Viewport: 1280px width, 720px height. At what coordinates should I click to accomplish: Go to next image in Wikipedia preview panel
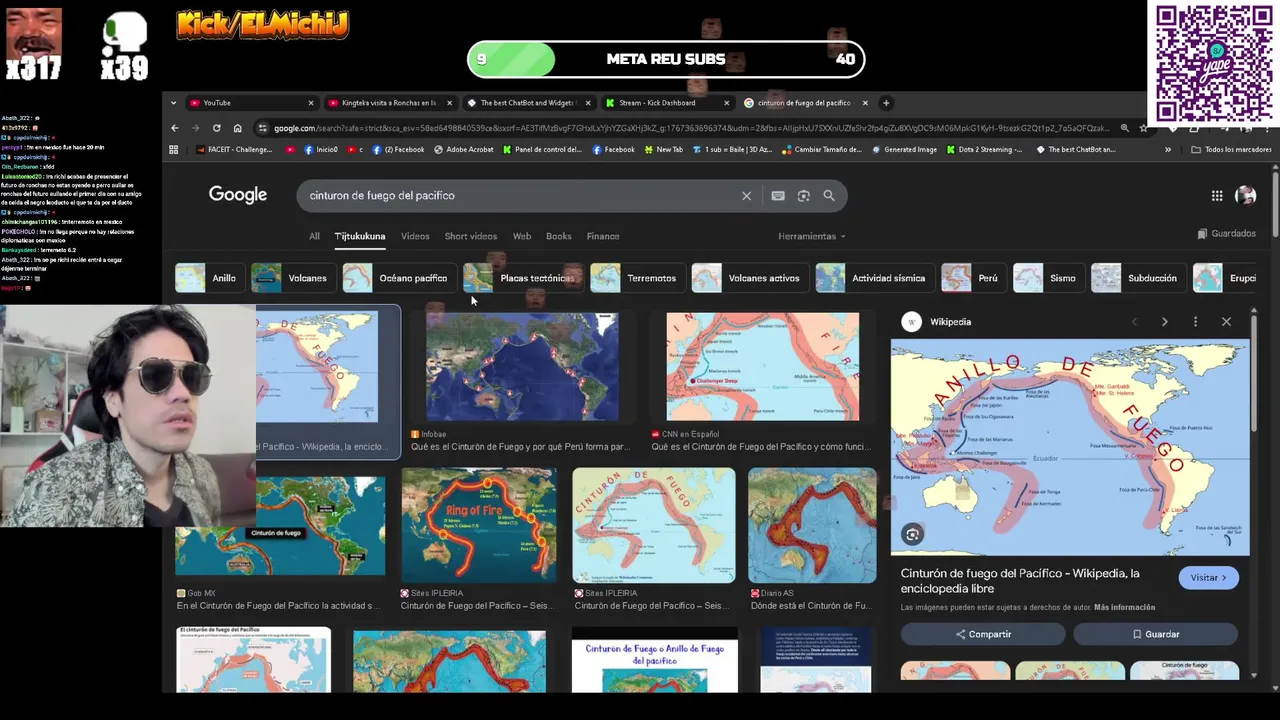[x=1164, y=322]
